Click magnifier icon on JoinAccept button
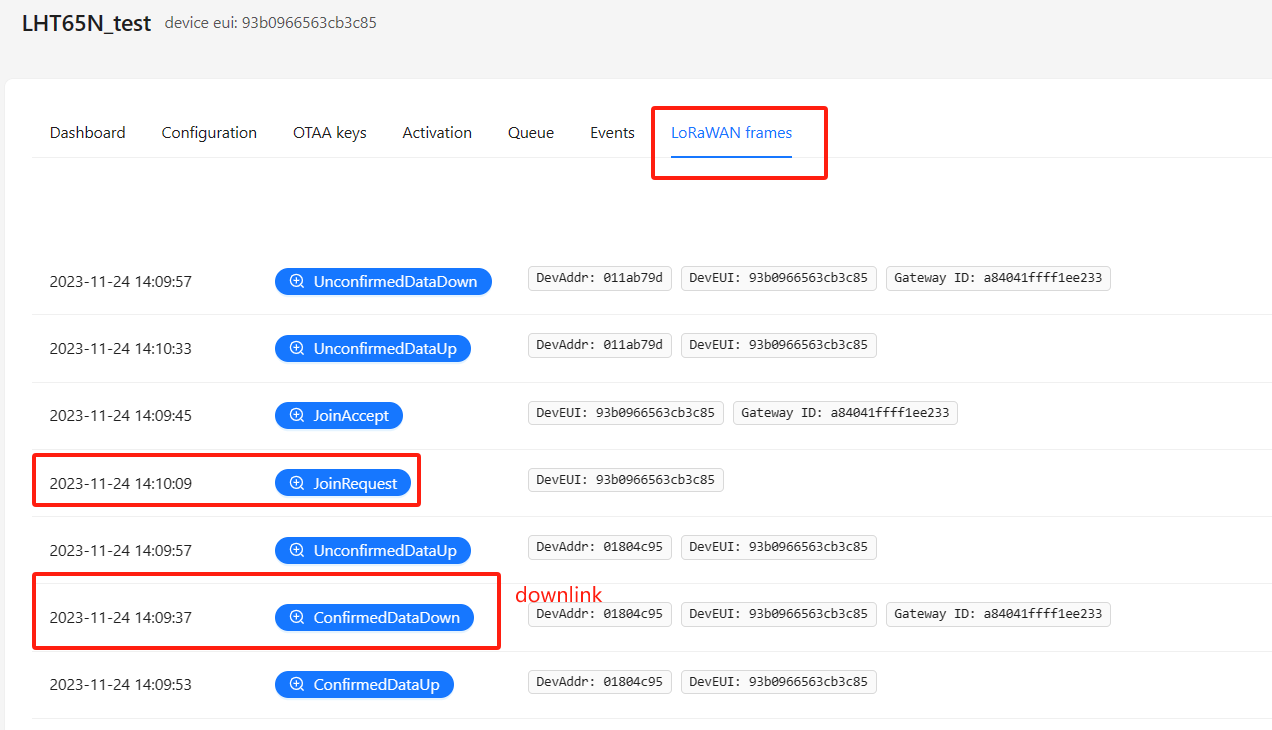The image size is (1272, 730). (297, 415)
